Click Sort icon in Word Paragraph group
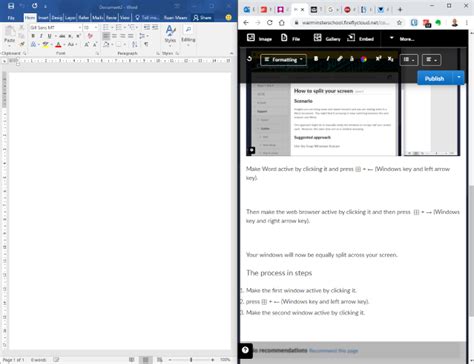474x364 pixels. click(135, 44)
